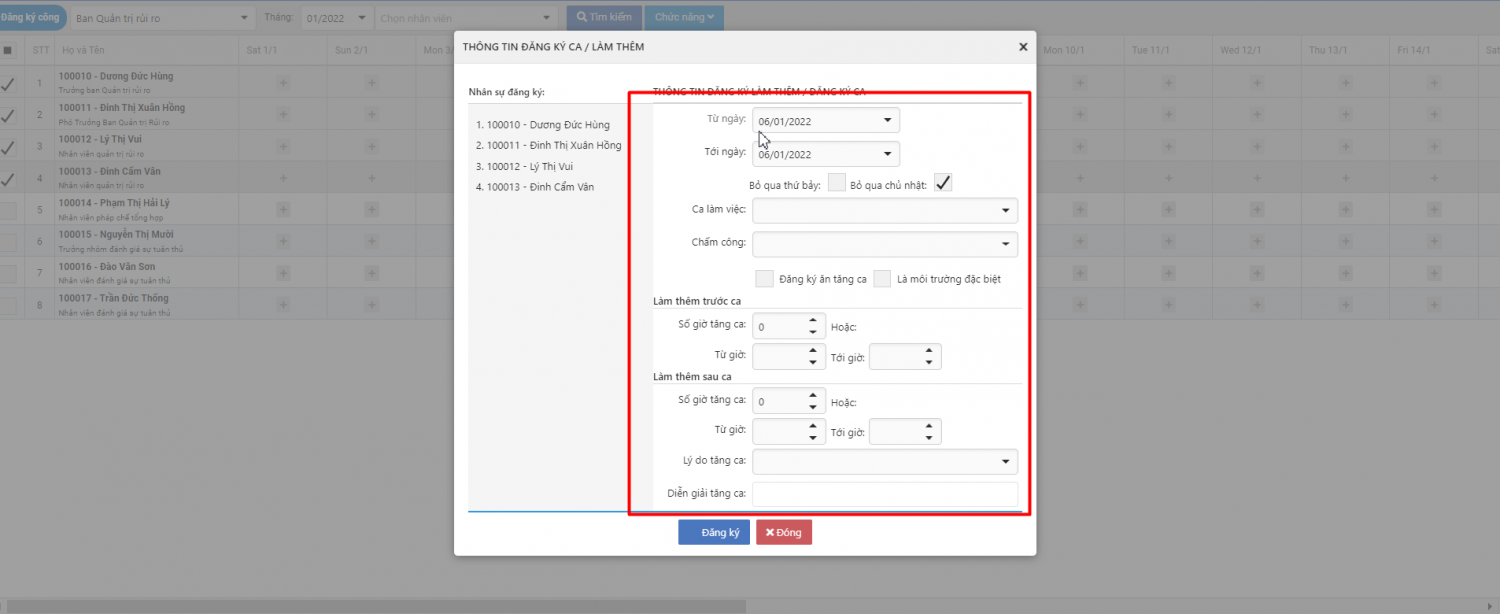Open the Ban Quản trị rủi ro department dropdown

[162, 18]
